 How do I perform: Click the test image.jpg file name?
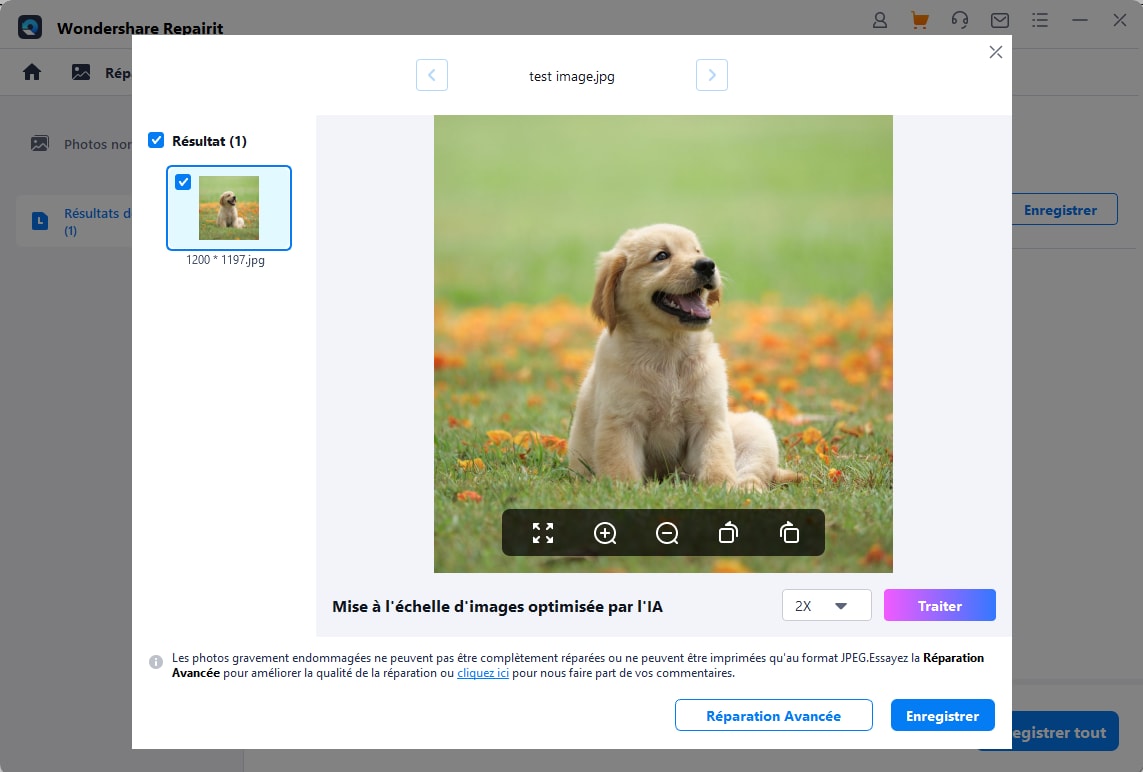pos(572,76)
